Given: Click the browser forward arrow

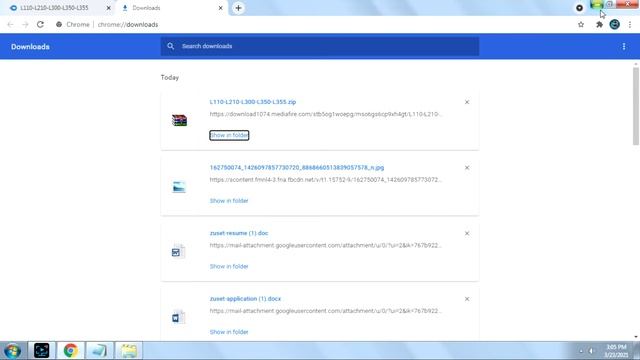Looking at the screenshot, I should click(25, 24).
